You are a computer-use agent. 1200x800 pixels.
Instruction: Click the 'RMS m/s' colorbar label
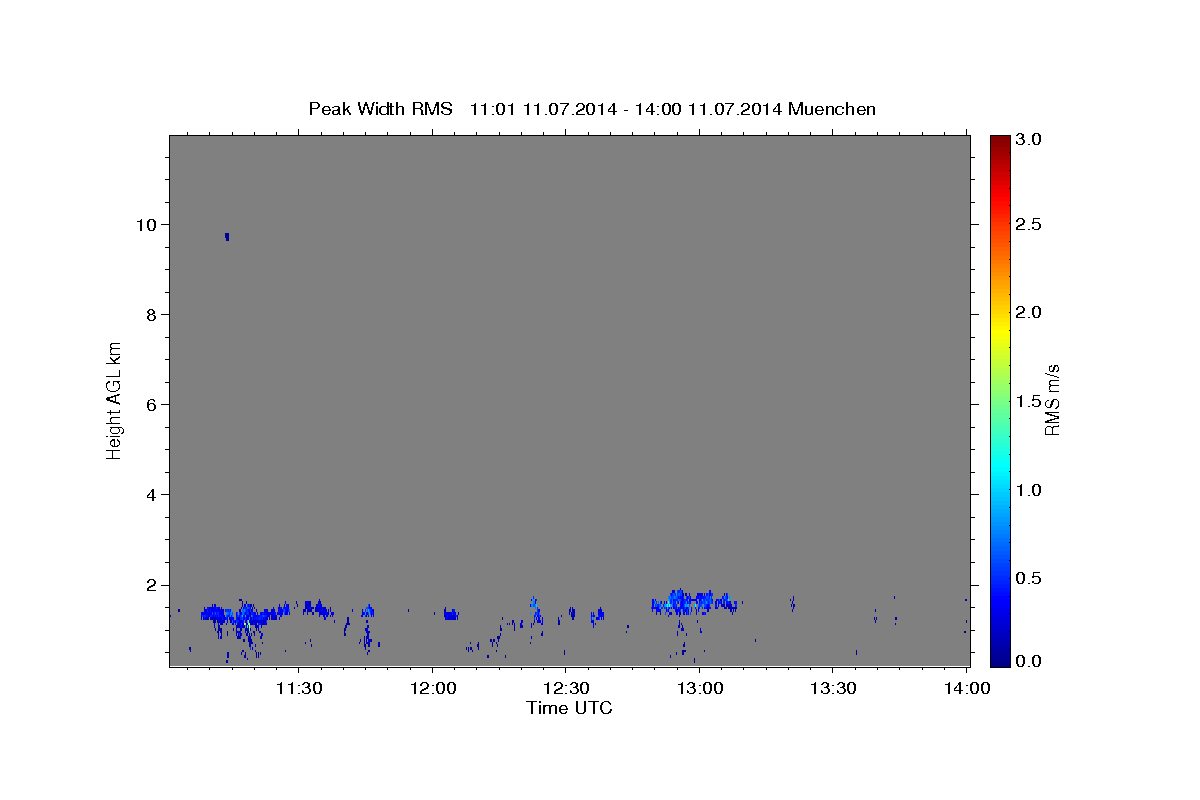point(1052,400)
